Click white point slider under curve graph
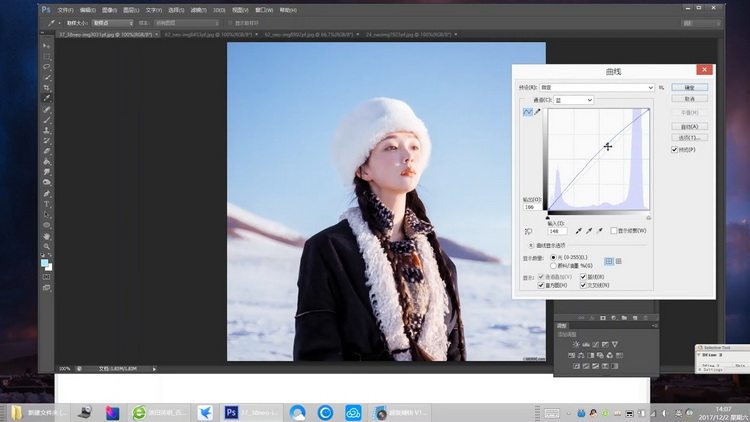The image size is (750, 422). (649, 218)
